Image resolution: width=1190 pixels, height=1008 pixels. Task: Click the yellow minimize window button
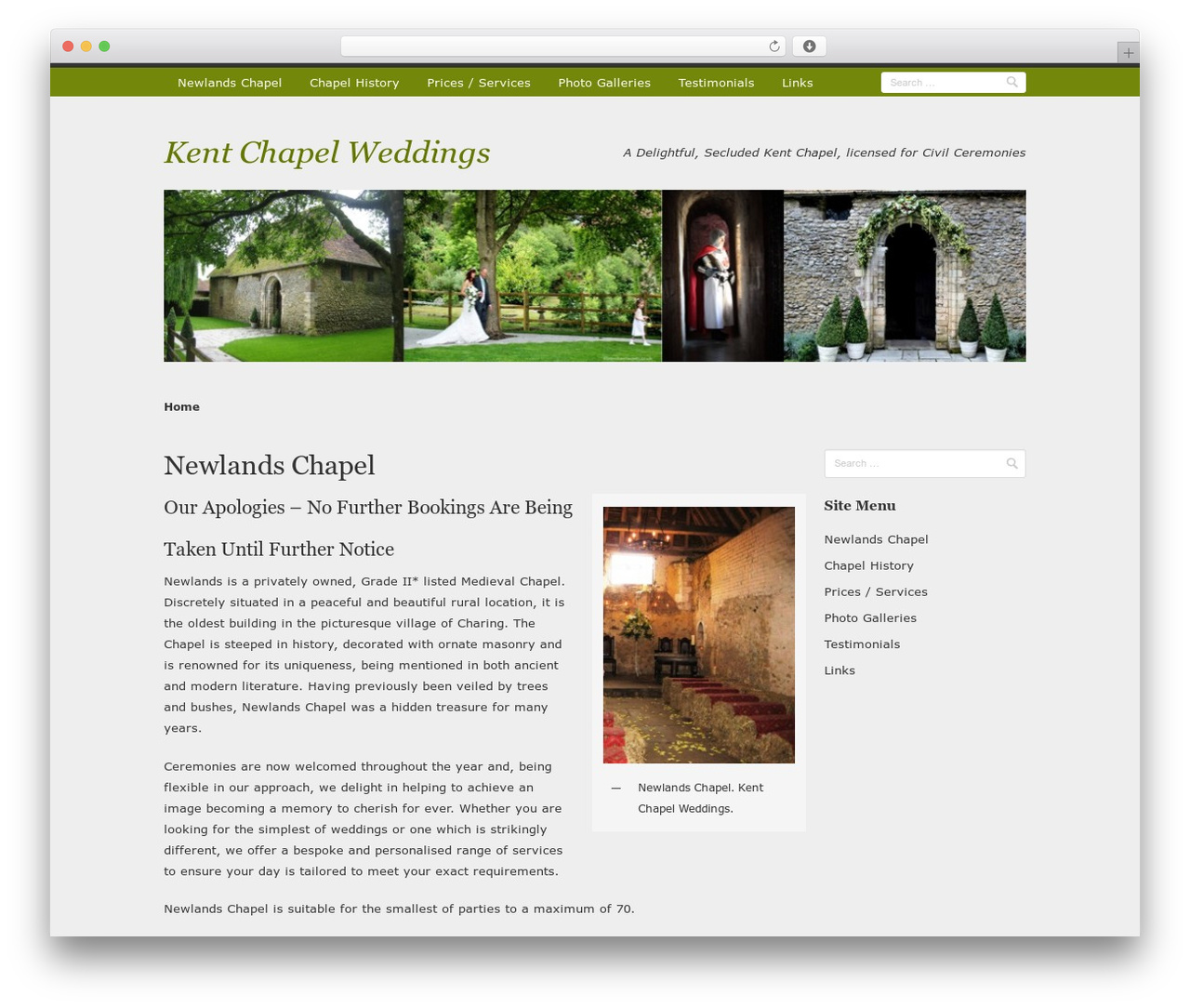point(86,46)
